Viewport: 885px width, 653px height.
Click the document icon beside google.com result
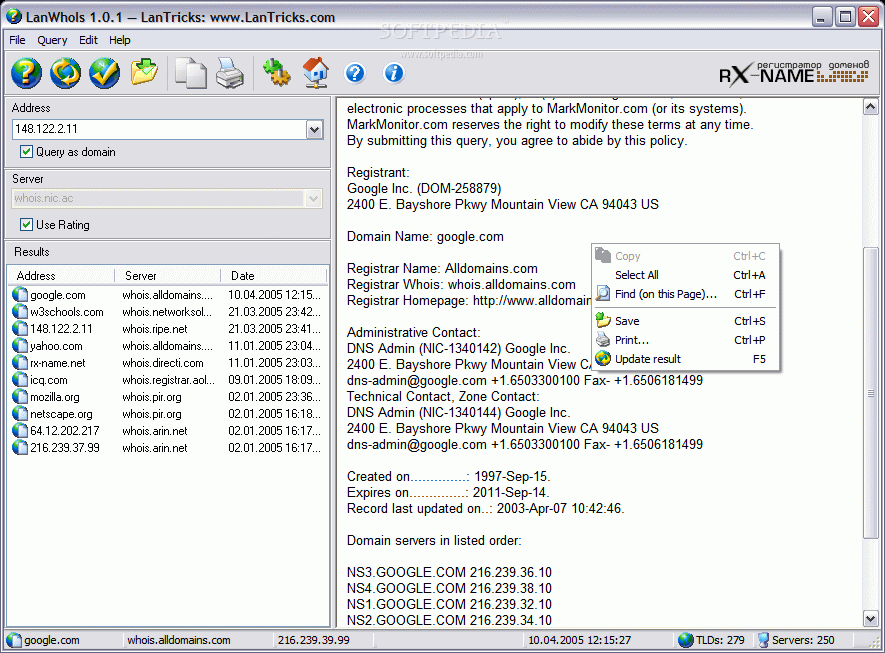(20, 295)
